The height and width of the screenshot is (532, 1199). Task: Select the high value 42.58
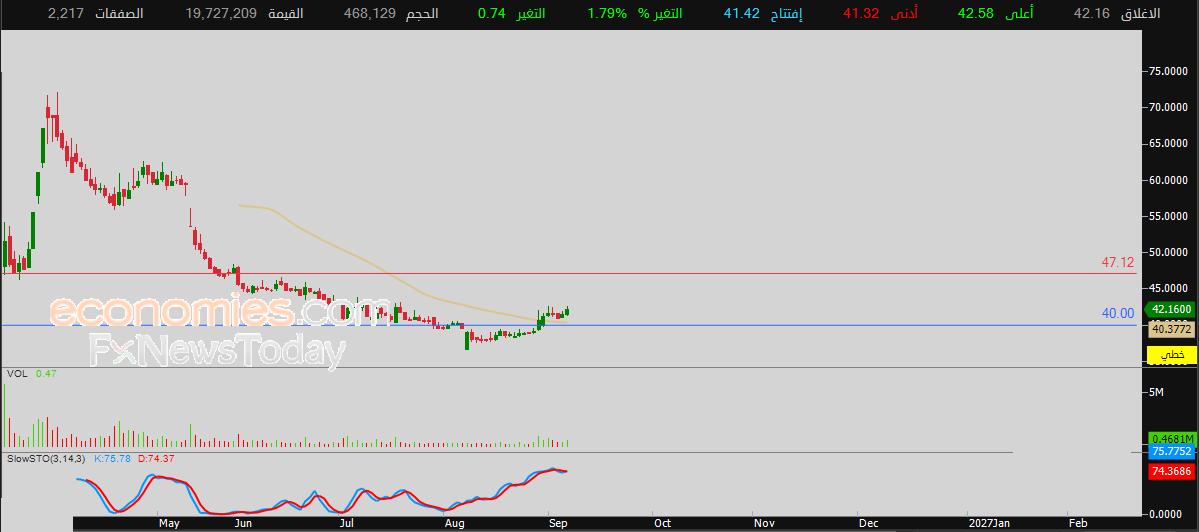click(977, 14)
